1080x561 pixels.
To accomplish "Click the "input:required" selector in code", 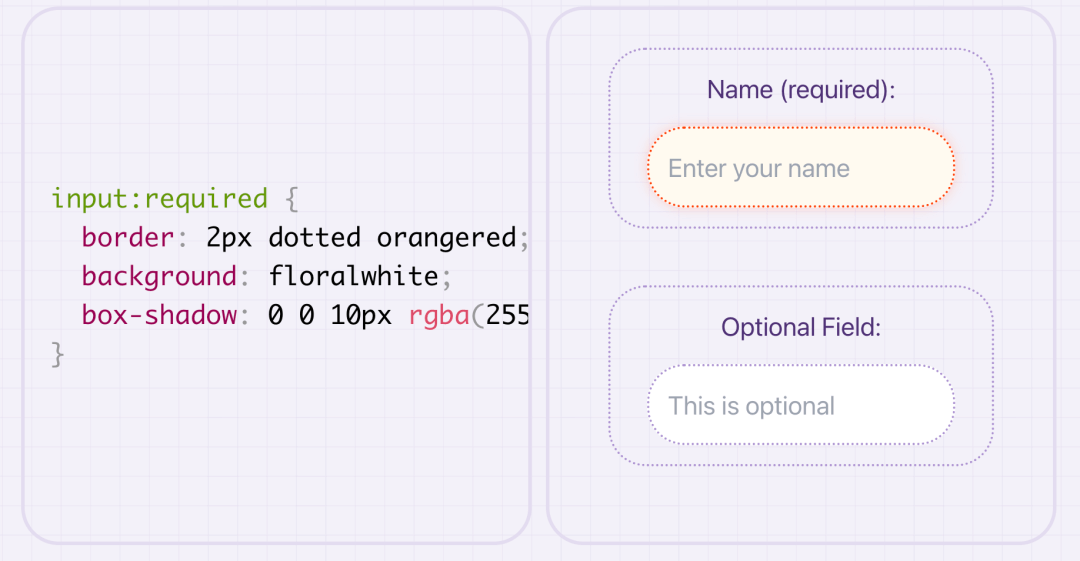I will click(x=159, y=198).
